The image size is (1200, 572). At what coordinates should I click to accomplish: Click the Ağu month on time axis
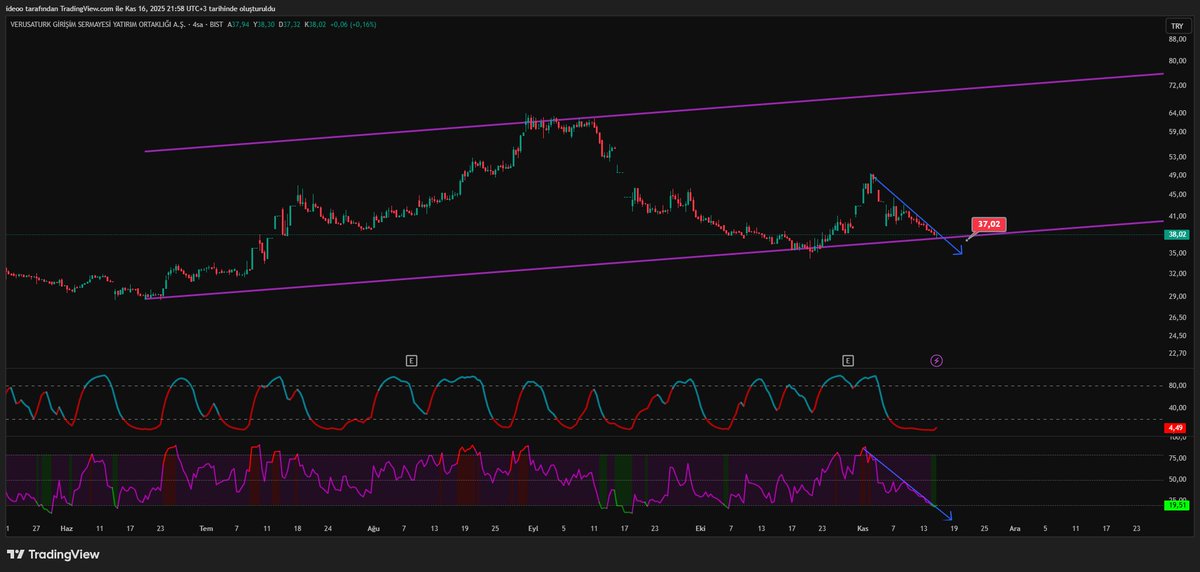(x=374, y=527)
